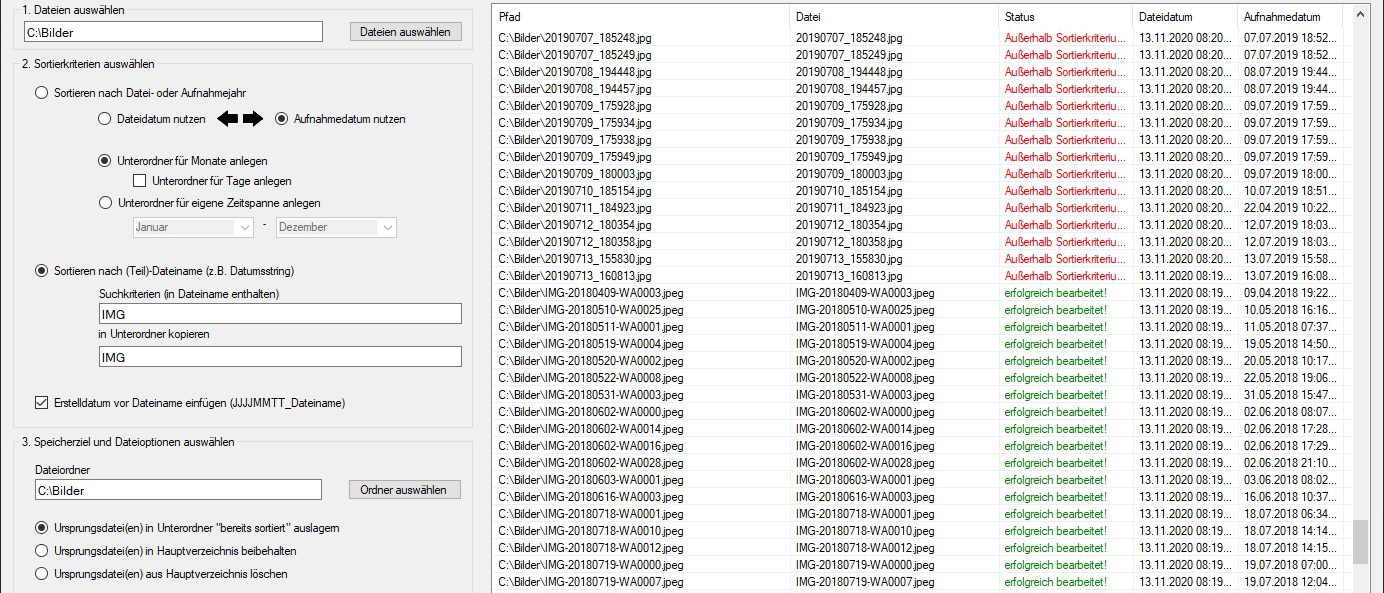Click the 'Ordner auswählen' button

point(405,490)
